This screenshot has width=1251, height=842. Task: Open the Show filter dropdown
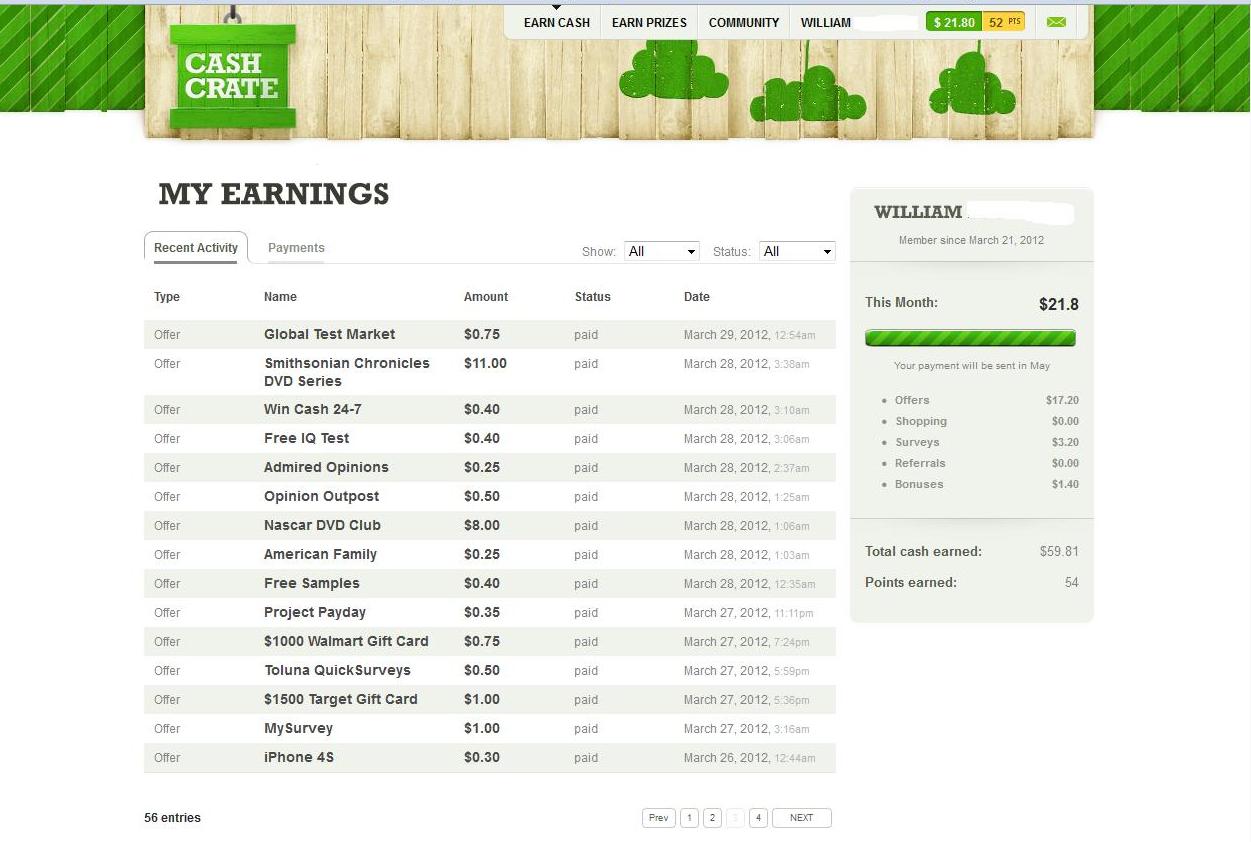coord(661,251)
